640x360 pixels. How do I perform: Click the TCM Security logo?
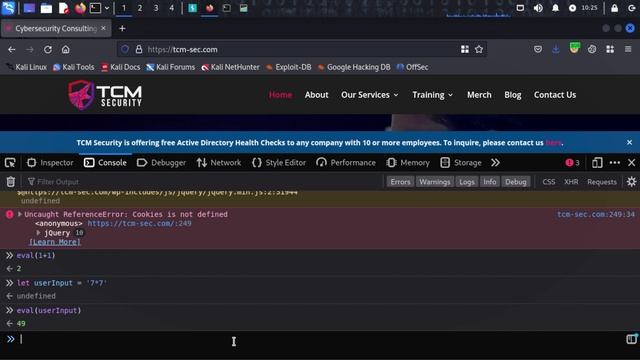[105, 95]
